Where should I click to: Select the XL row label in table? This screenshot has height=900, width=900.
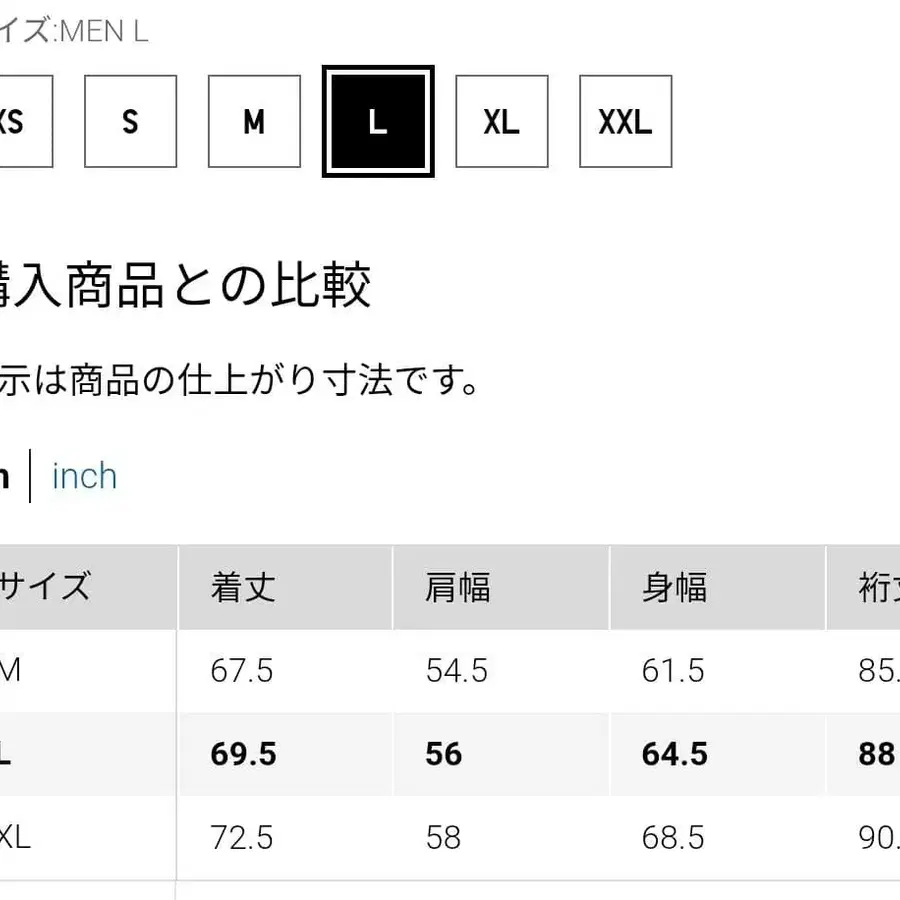click(x=15, y=836)
